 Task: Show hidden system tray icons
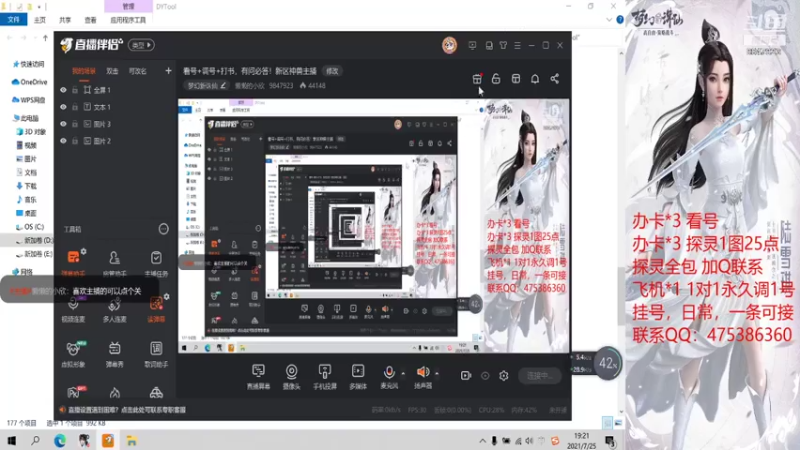coord(482,441)
